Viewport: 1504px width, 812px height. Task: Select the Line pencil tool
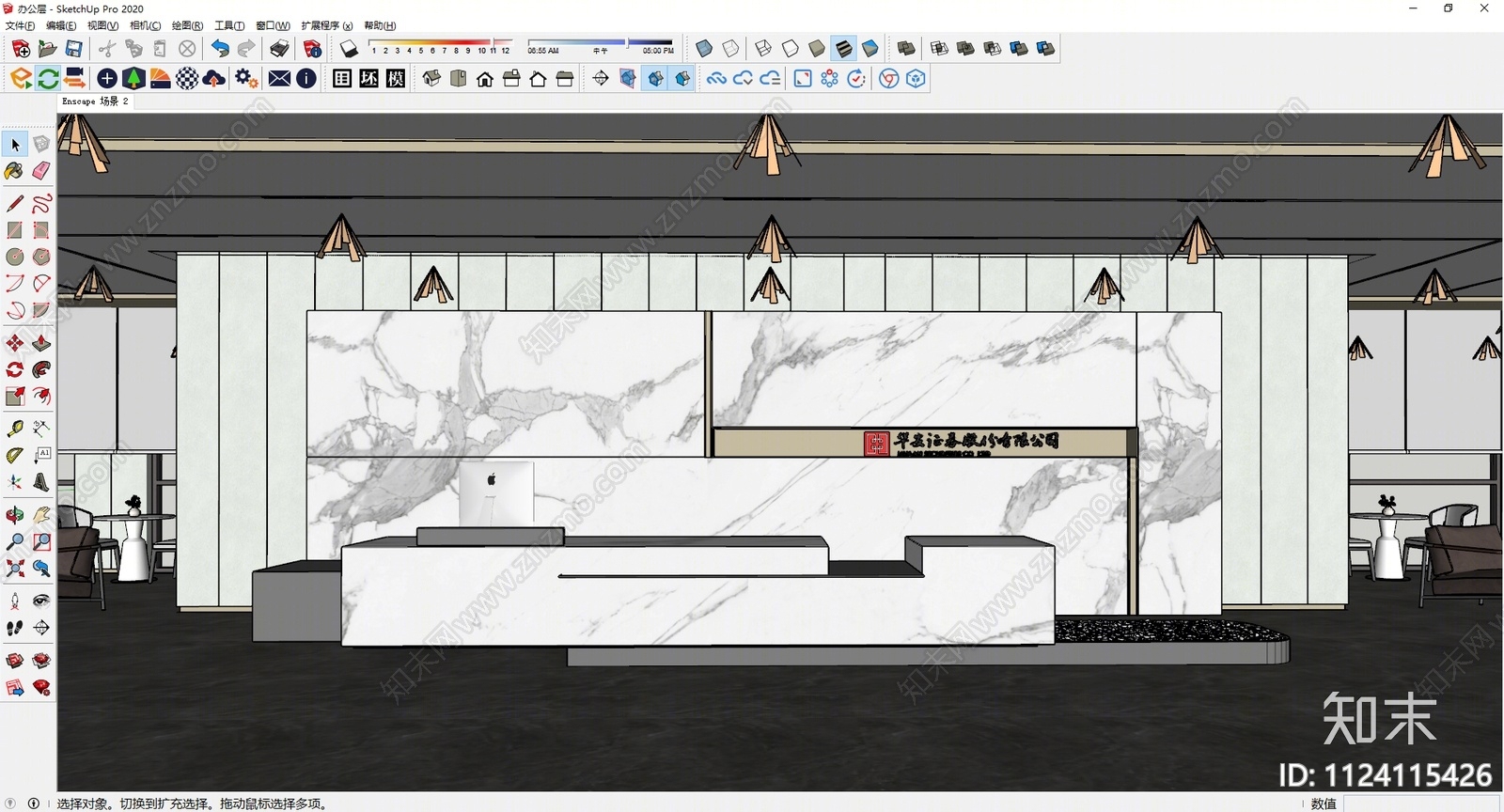[15, 203]
